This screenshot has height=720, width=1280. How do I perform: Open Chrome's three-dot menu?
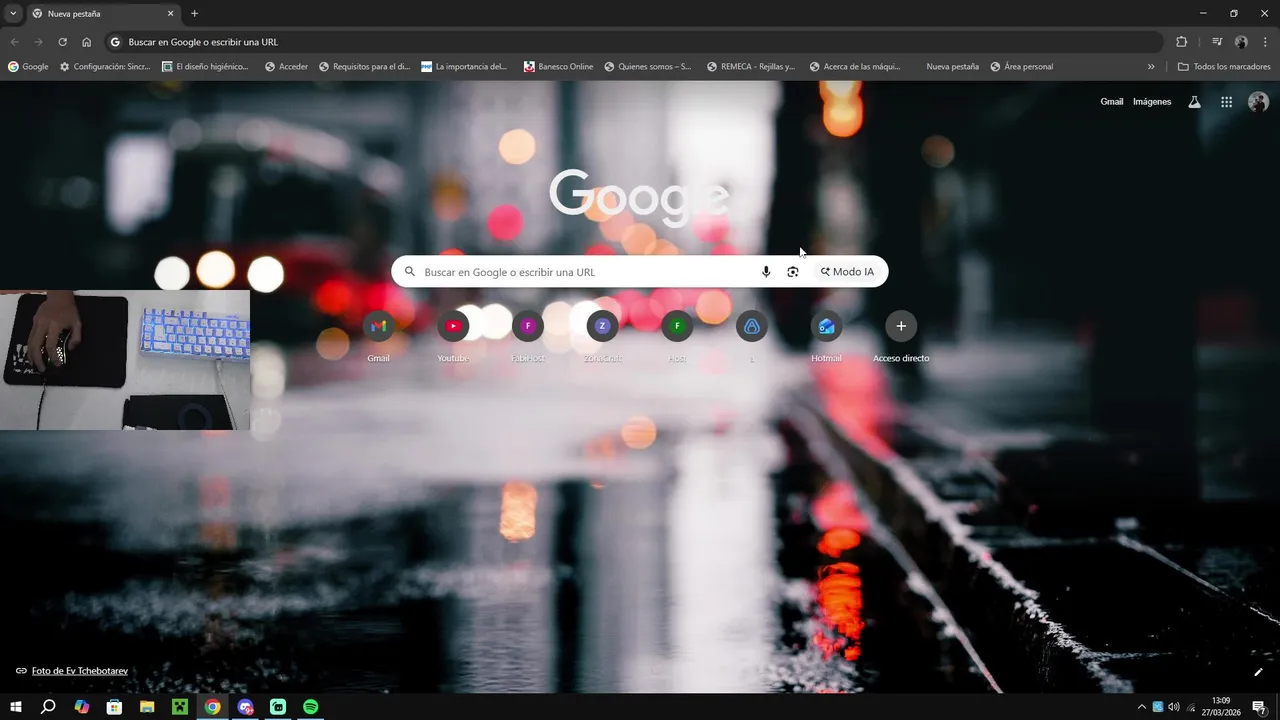[x=1265, y=42]
